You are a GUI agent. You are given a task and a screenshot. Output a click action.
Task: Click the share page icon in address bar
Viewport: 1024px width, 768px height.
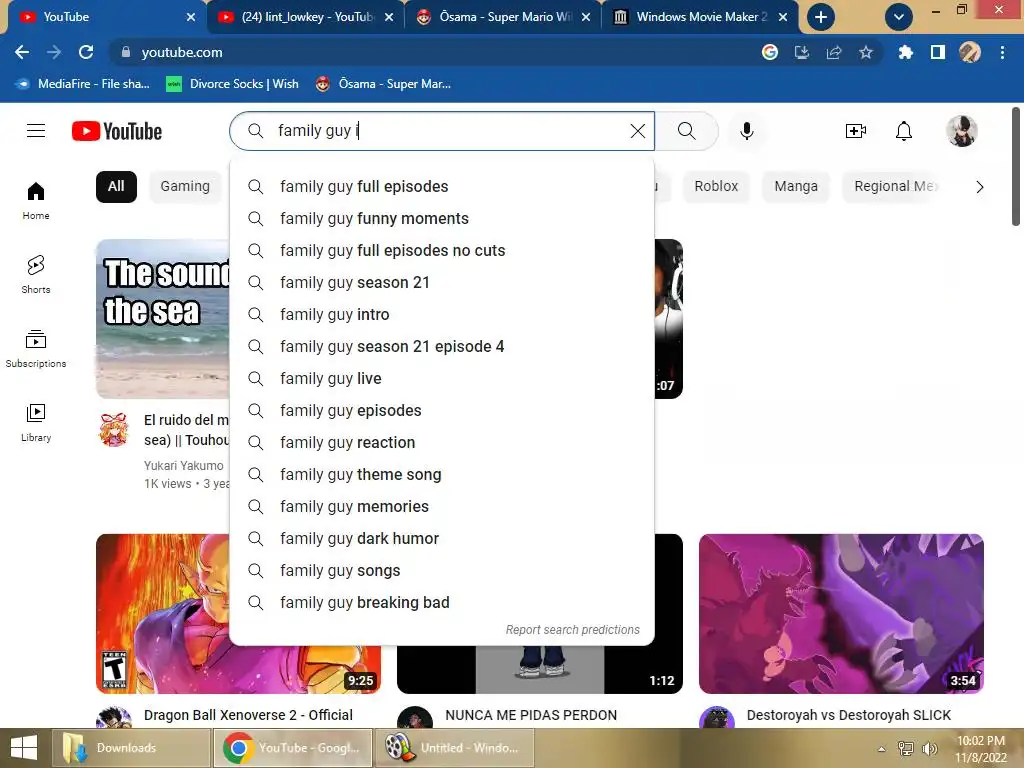click(x=834, y=52)
